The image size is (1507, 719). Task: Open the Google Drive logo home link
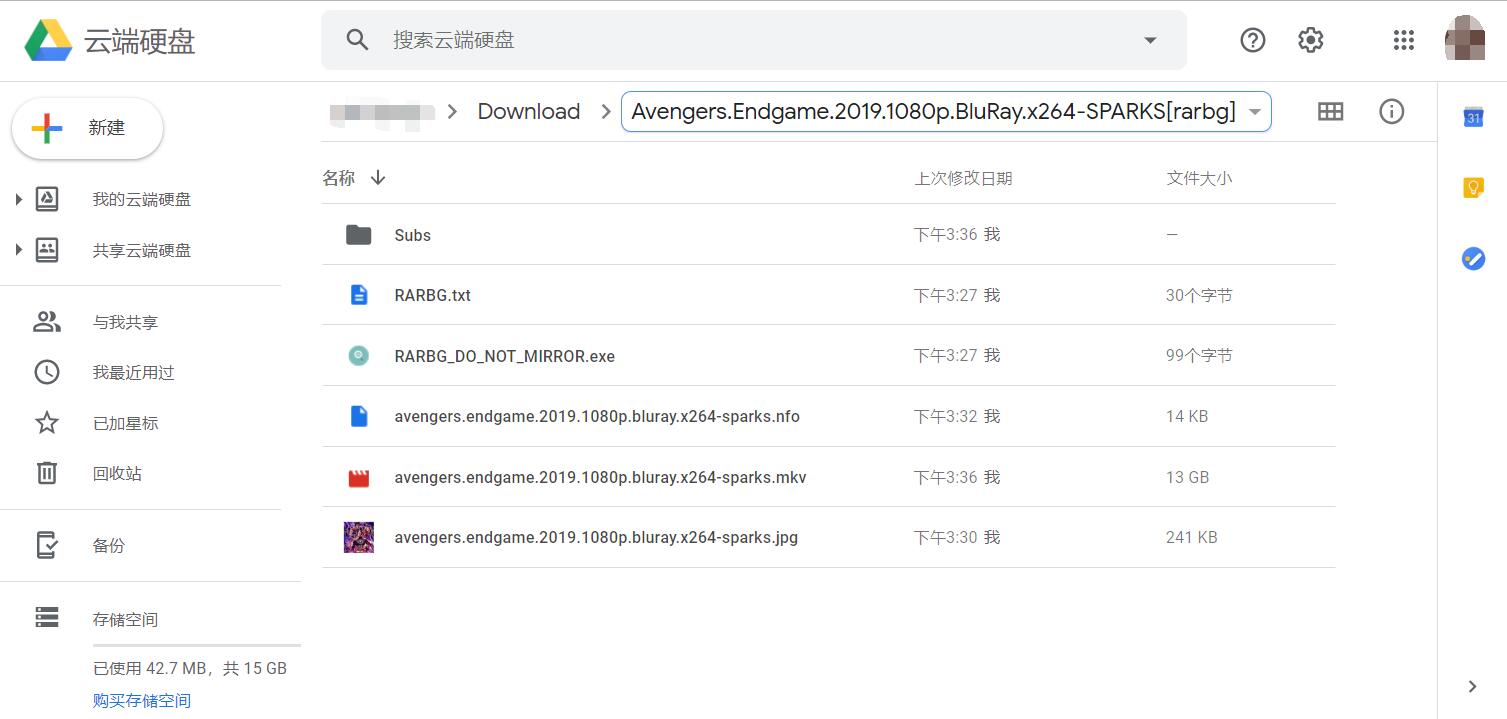click(x=110, y=40)
